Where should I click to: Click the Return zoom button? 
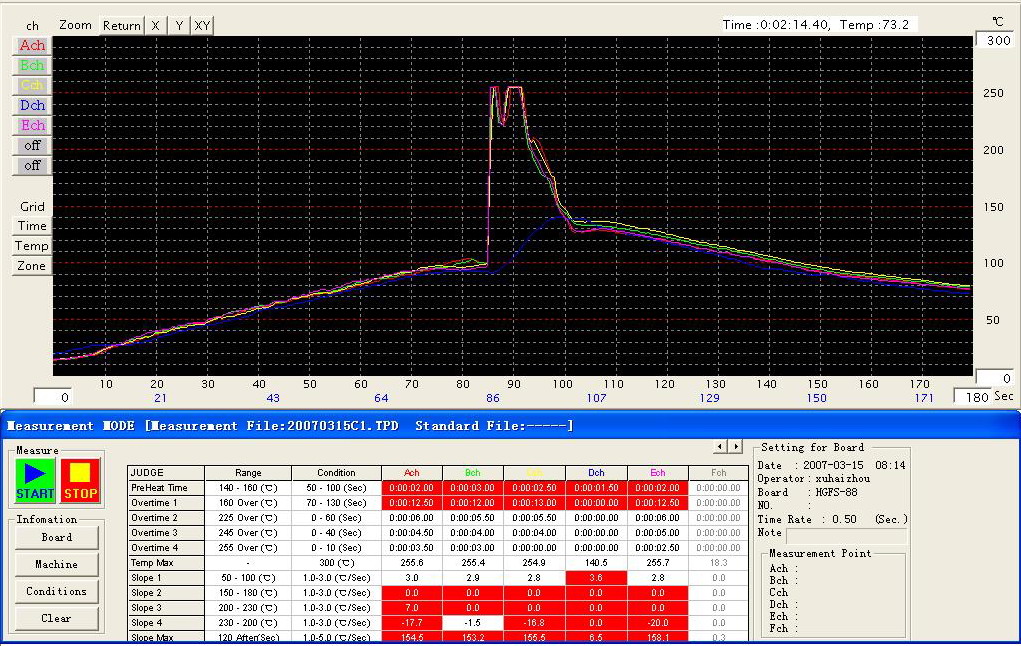pos(121,25)
